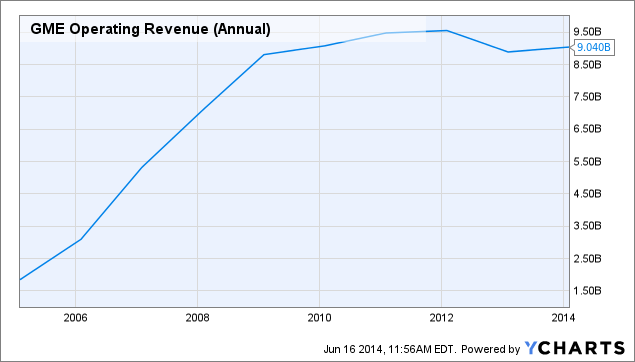
Task: Click the 2.50B y-axis label
Action: tap(588, 258)
